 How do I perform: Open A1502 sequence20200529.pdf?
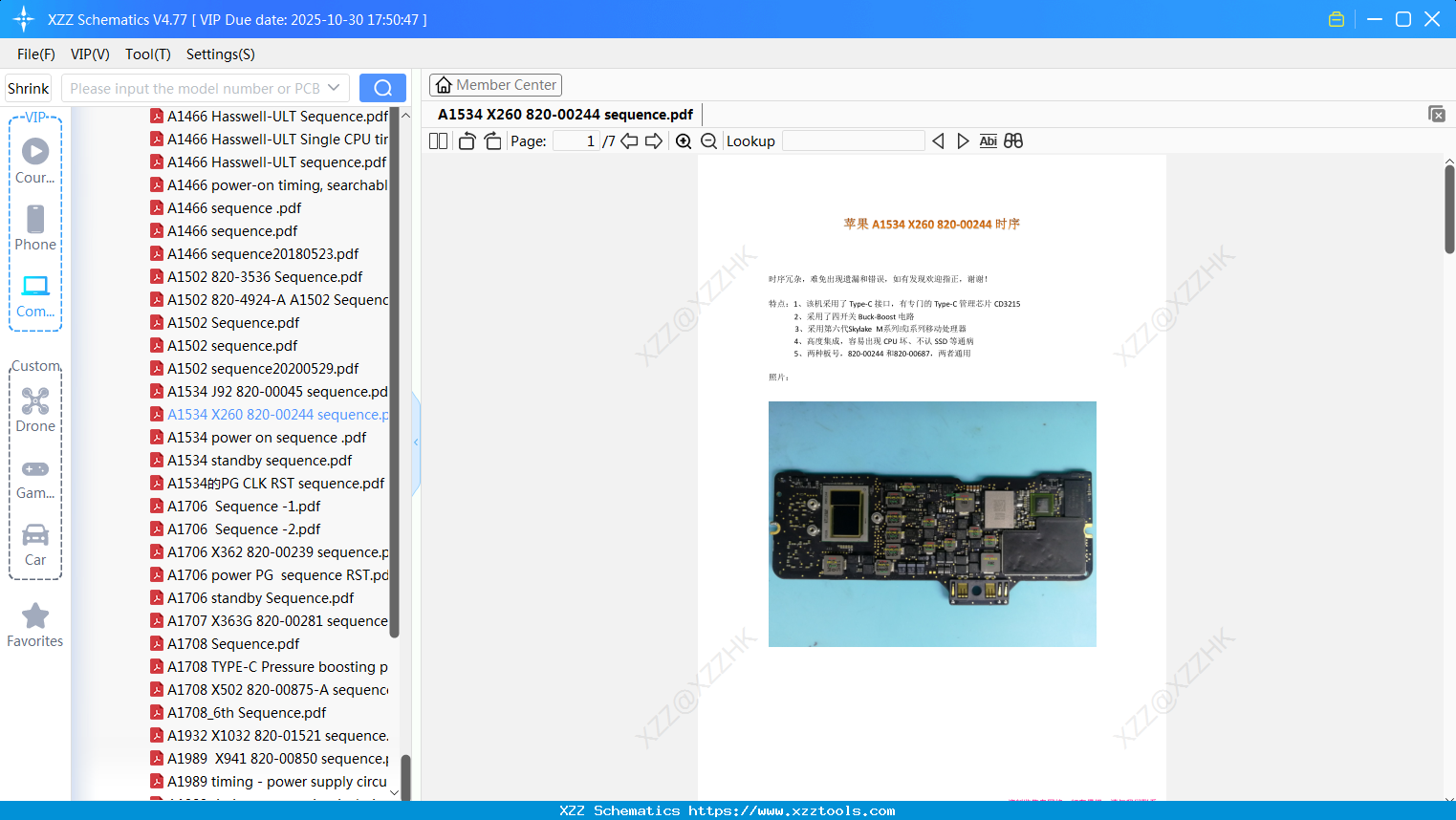click(263, 369)
